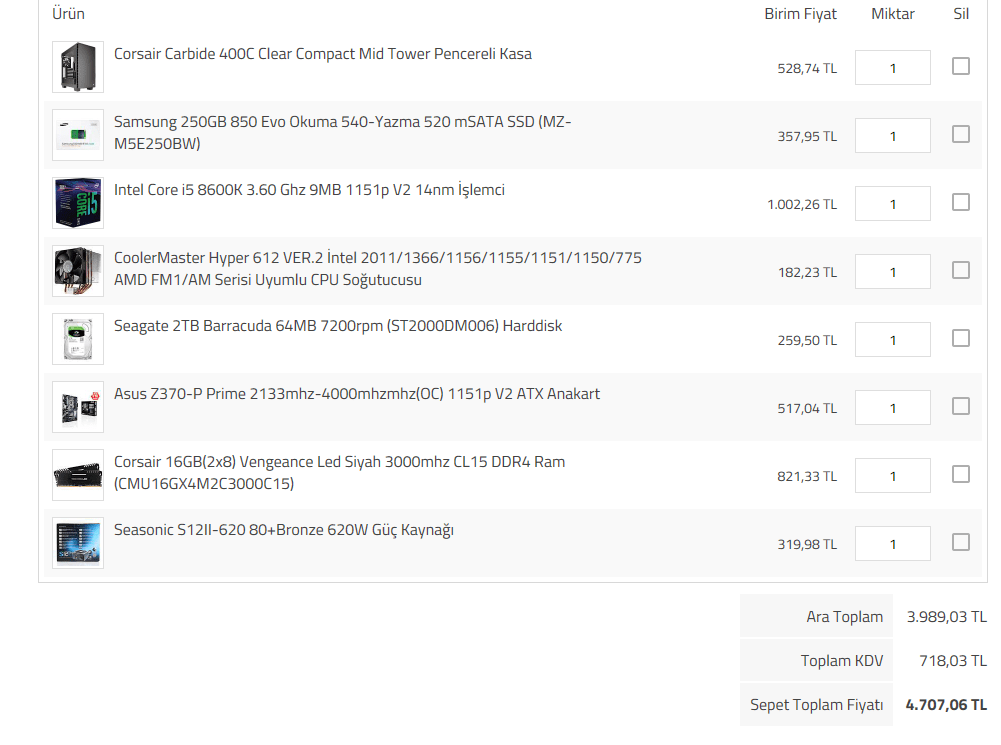This screenshot has height=745, width=1001.
Task: Select delete checkbox for Seagate 2TB Barracuda
Action: (x=961, y=338)
